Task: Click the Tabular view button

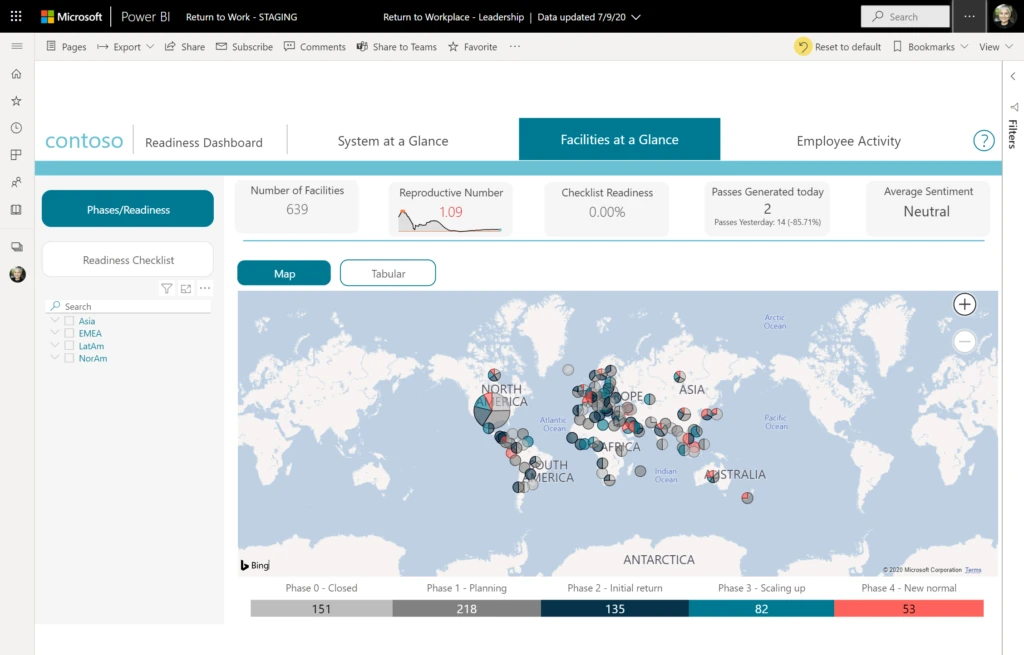Action: (x=388, y=273)
